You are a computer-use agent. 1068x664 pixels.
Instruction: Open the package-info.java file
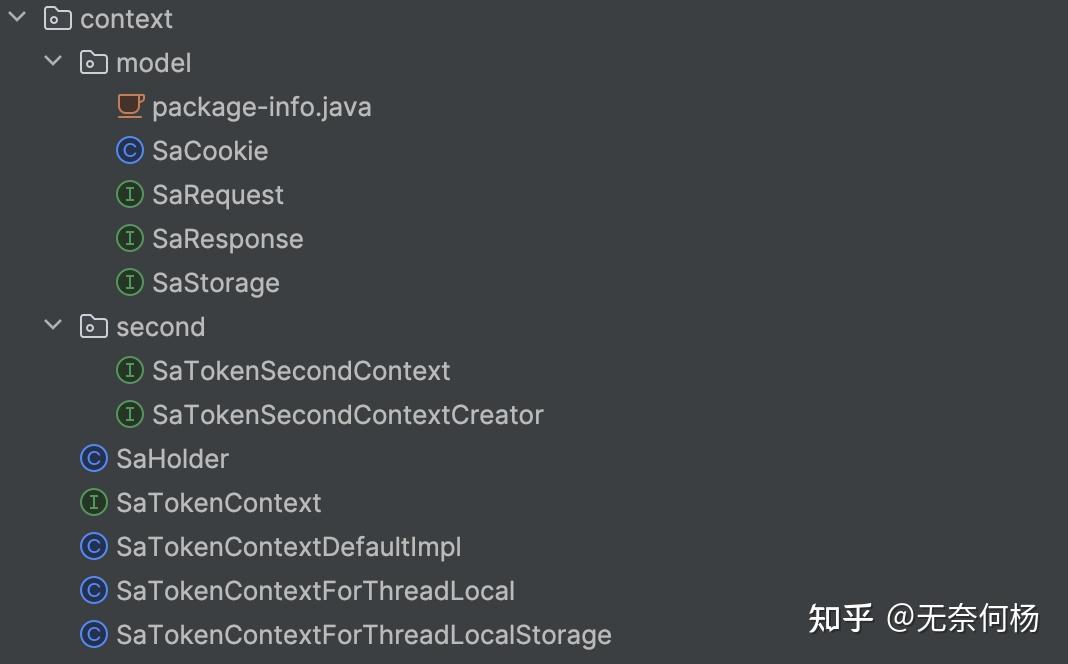tap(261, 106)
